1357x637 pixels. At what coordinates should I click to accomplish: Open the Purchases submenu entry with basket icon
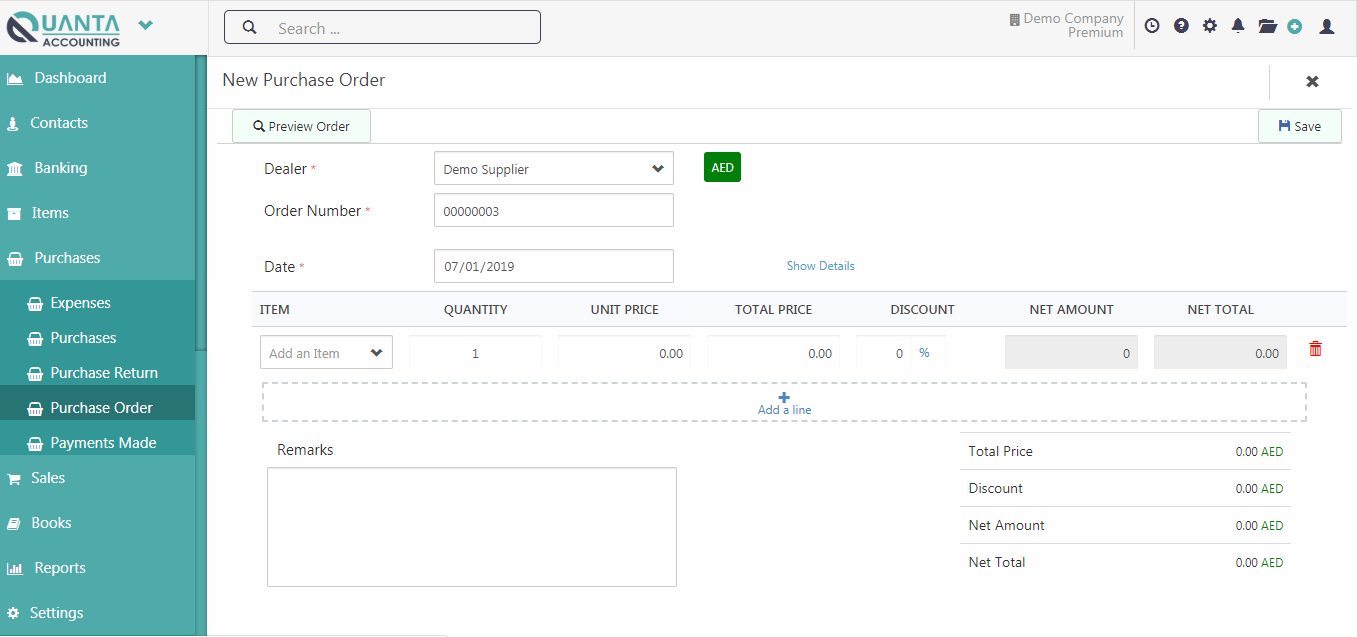pos(98,338)
